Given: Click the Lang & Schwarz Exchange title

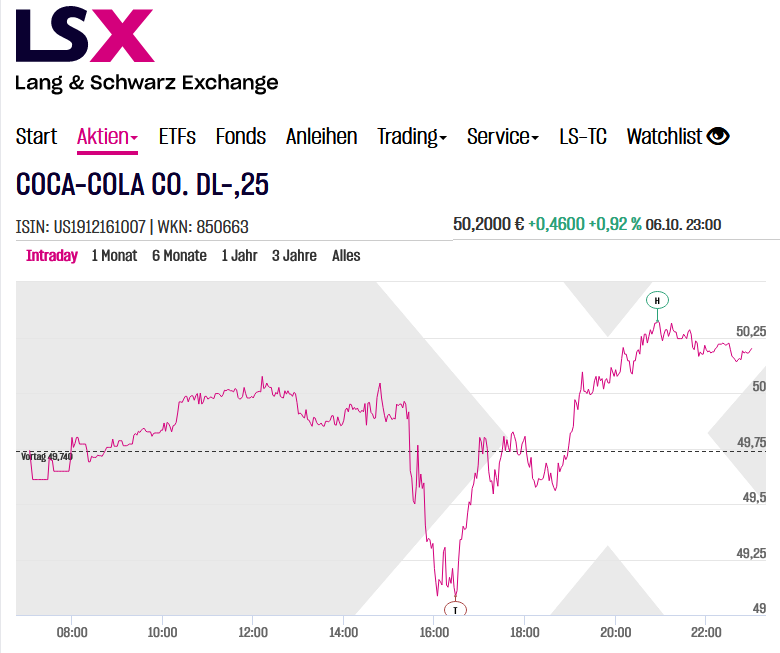Looking at the screenshot, I should point(146,83).
